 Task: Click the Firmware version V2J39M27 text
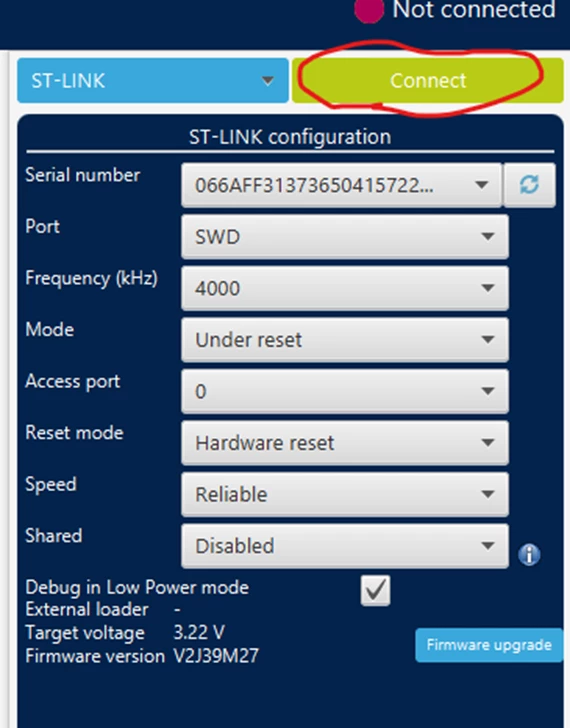pyautogui.click(x=216, y=656)
